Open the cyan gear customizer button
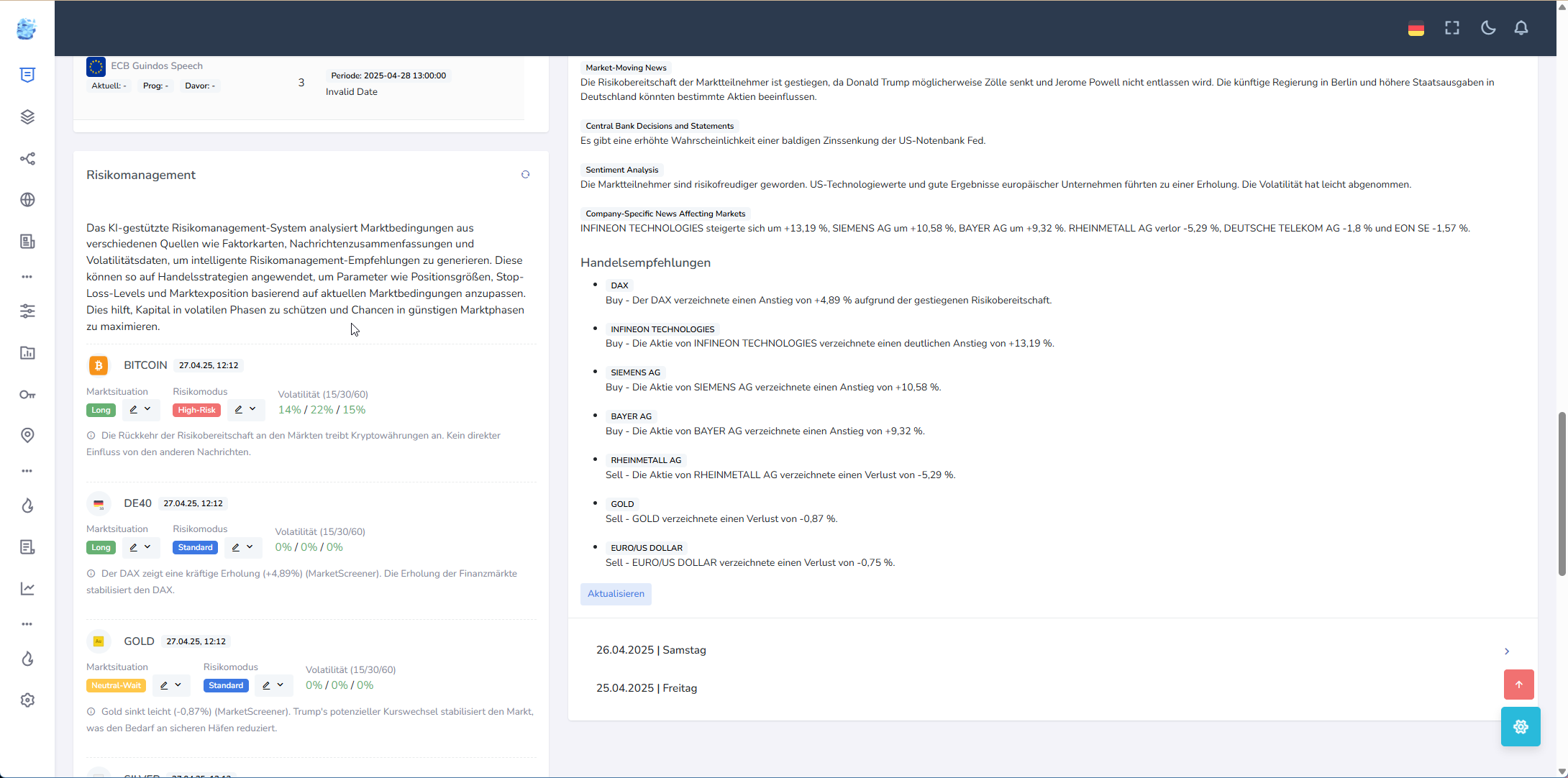The width and height of the screenshot is (1568, 778). [x=1521, y=726]
